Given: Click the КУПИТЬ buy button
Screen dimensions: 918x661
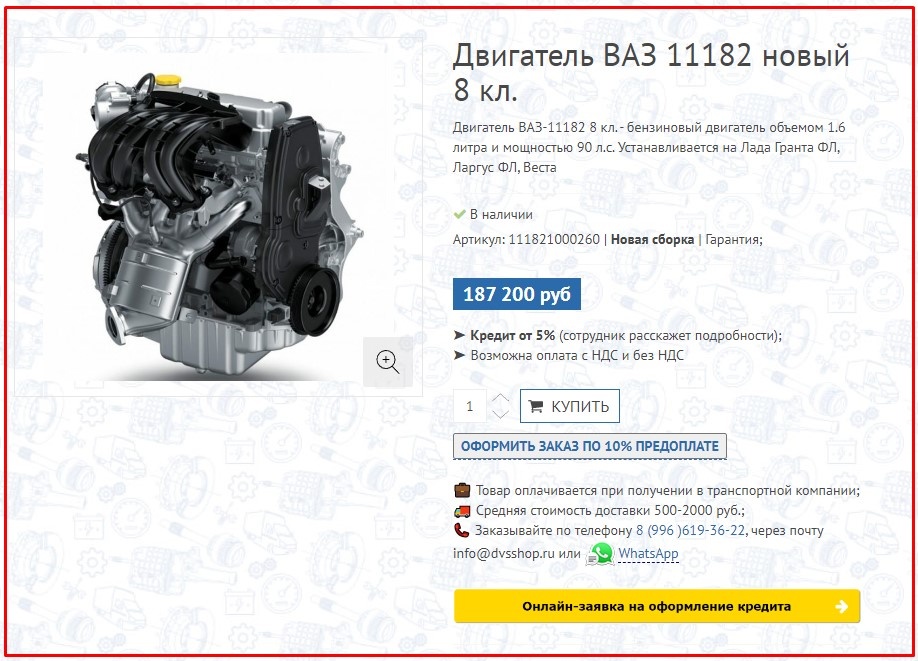Looking at the screenshot, I should click(x=570, y=406).
